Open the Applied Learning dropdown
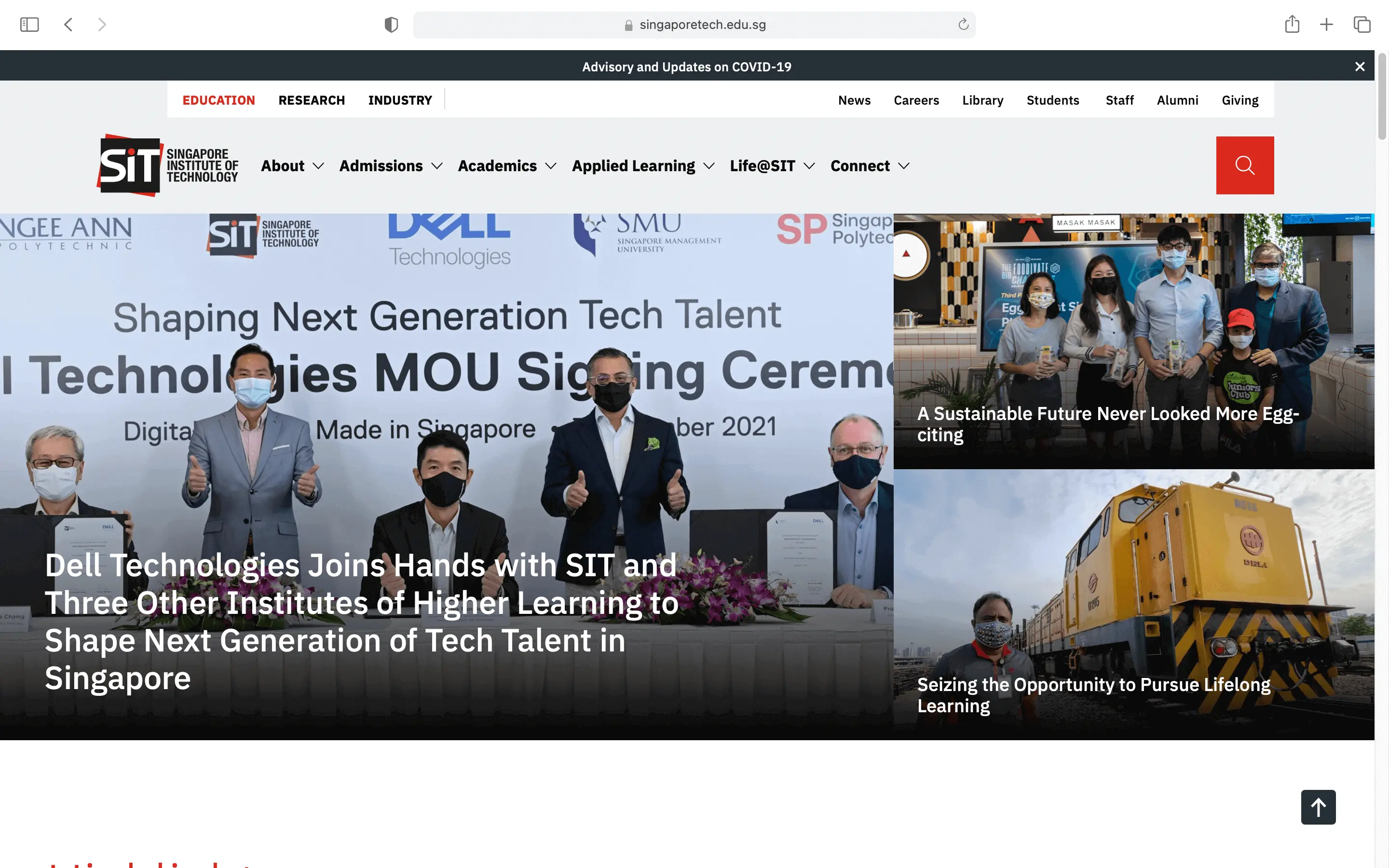 pos(643,166)
